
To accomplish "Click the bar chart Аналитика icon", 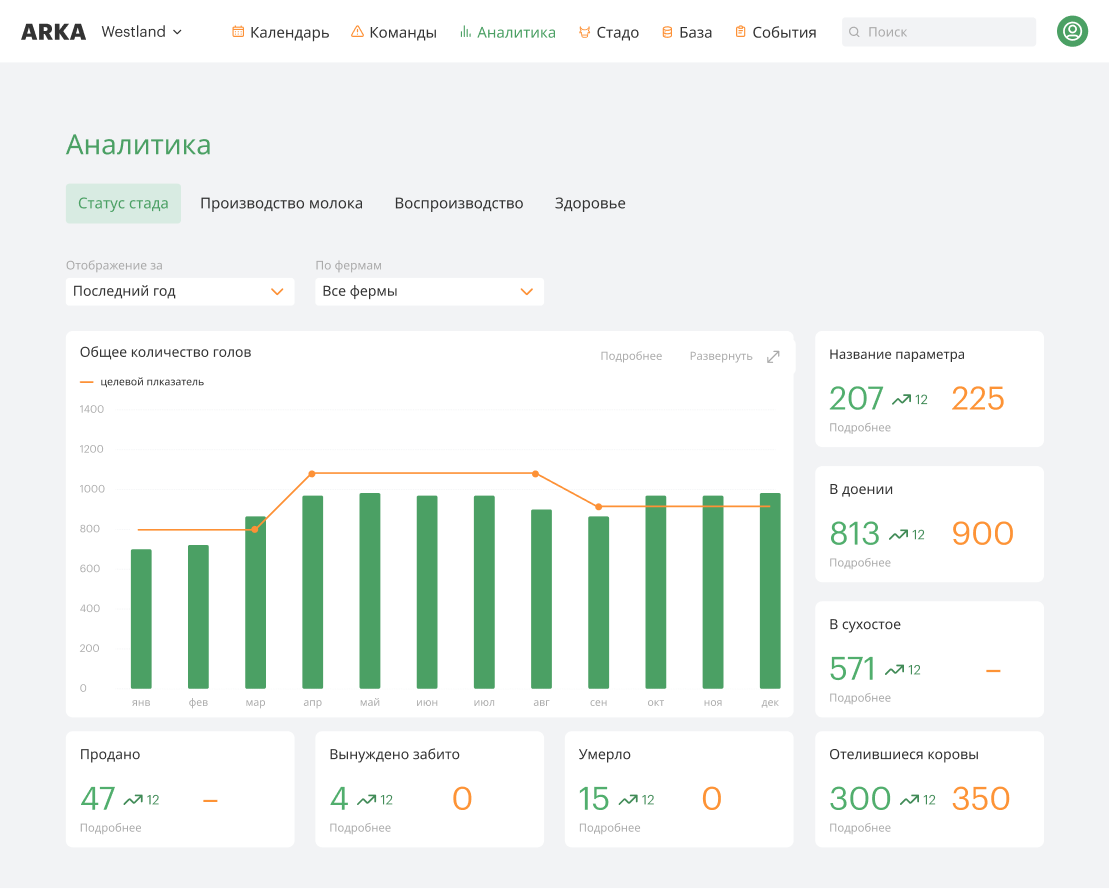I will point(465,32).
